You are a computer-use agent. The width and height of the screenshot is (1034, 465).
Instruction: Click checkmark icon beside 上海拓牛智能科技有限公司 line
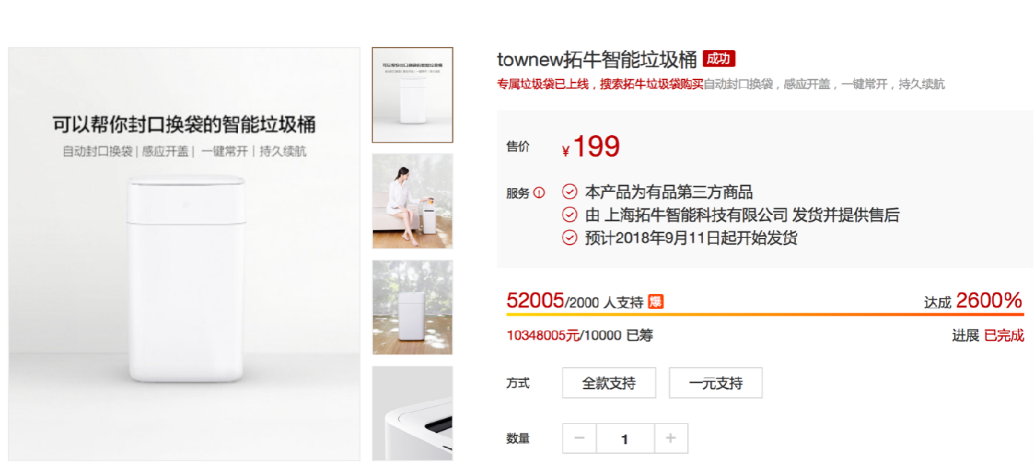click(569, 215)
